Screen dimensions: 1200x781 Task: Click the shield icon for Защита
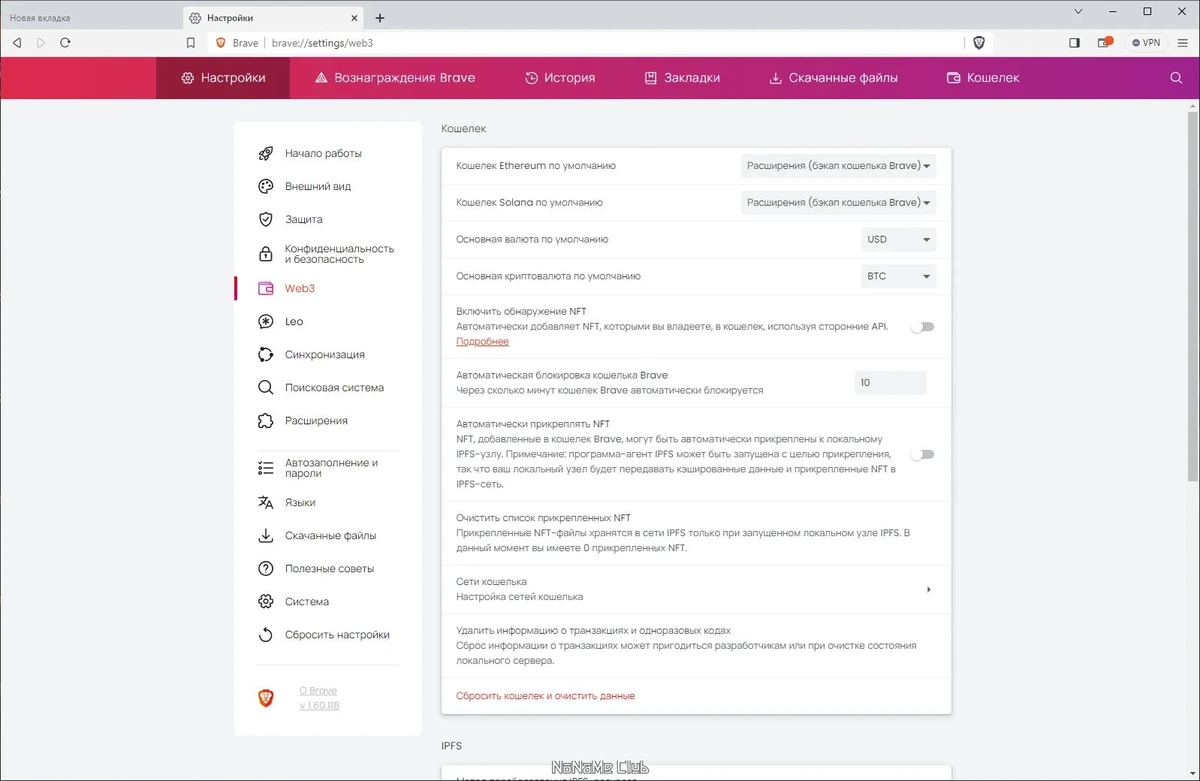(266, 220)
